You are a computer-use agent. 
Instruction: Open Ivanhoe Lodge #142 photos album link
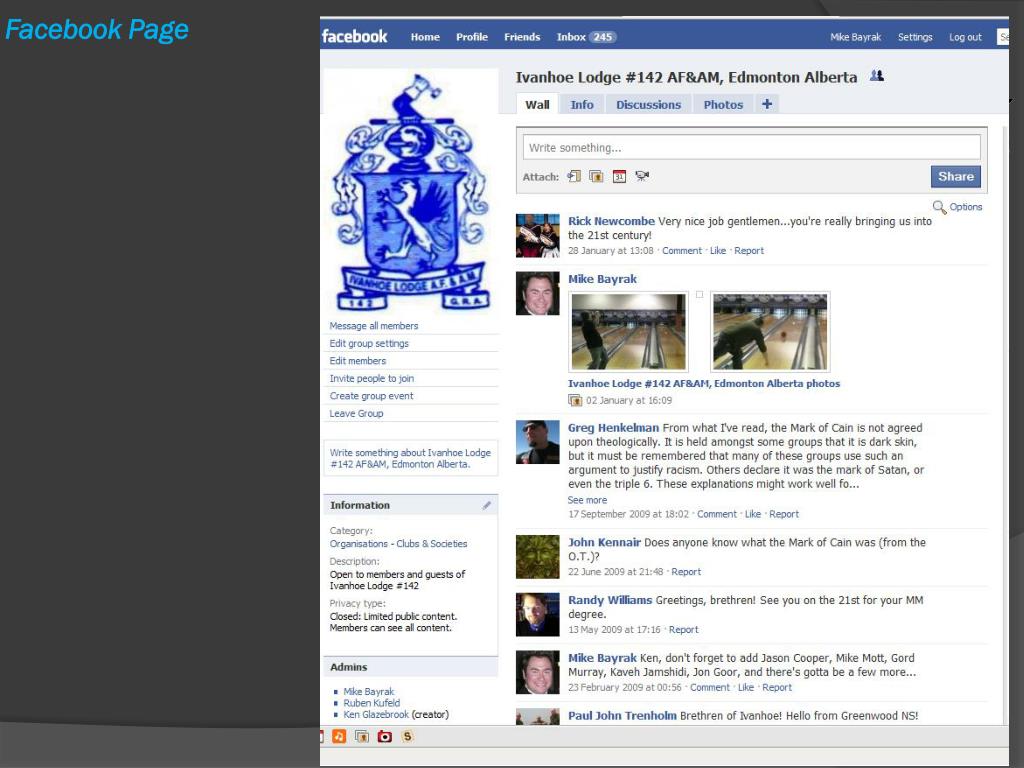point(704,384)
